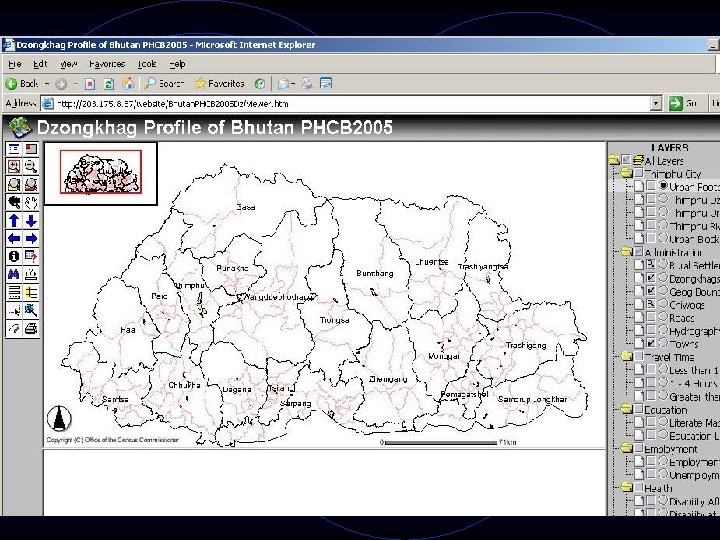Click the IE Home toolbar icon
The height and width of the screenshot is (540, 720).
(x=128, y=83)
